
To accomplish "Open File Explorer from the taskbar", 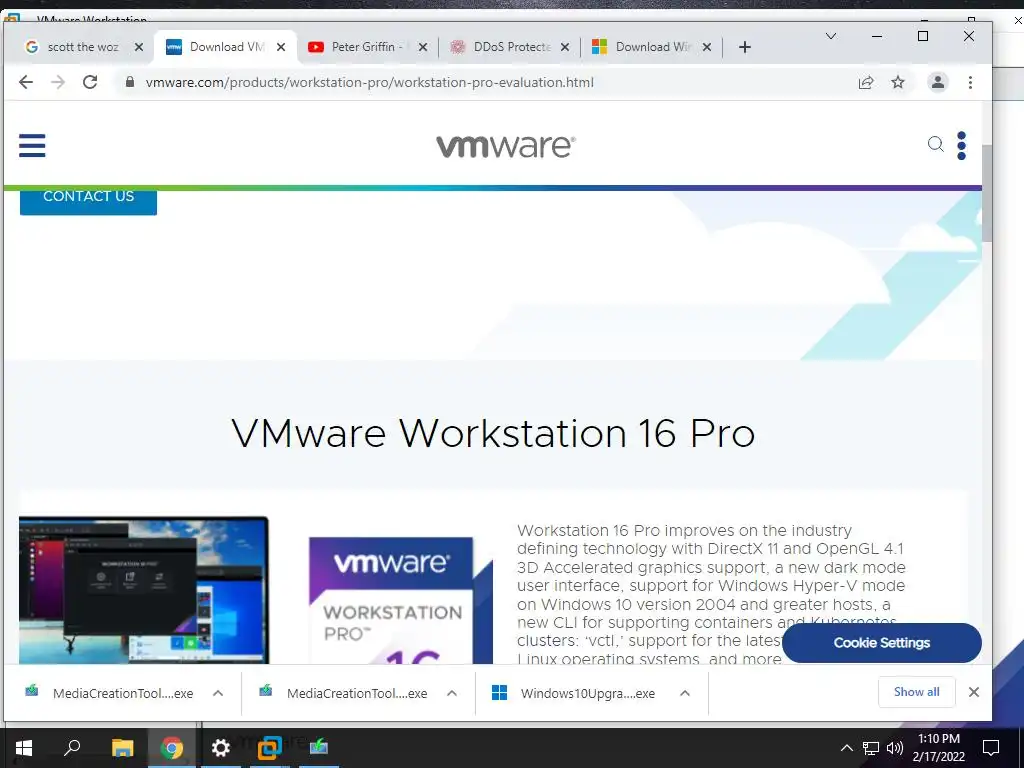I will (x=122, y=748).
